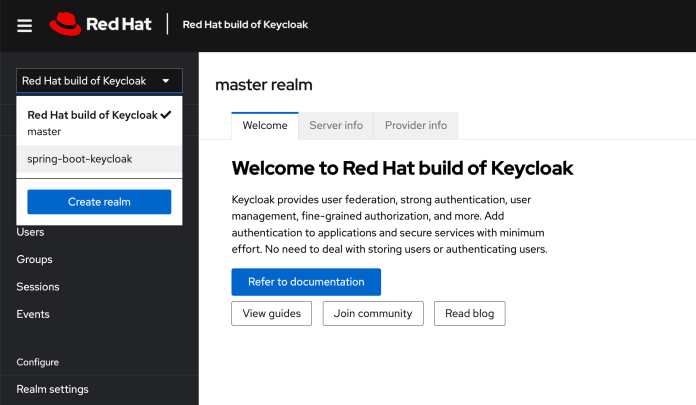Screen dimensions: 696x405
Task: Click the checkmark next to the selected realm
Action: coord(166,115)
